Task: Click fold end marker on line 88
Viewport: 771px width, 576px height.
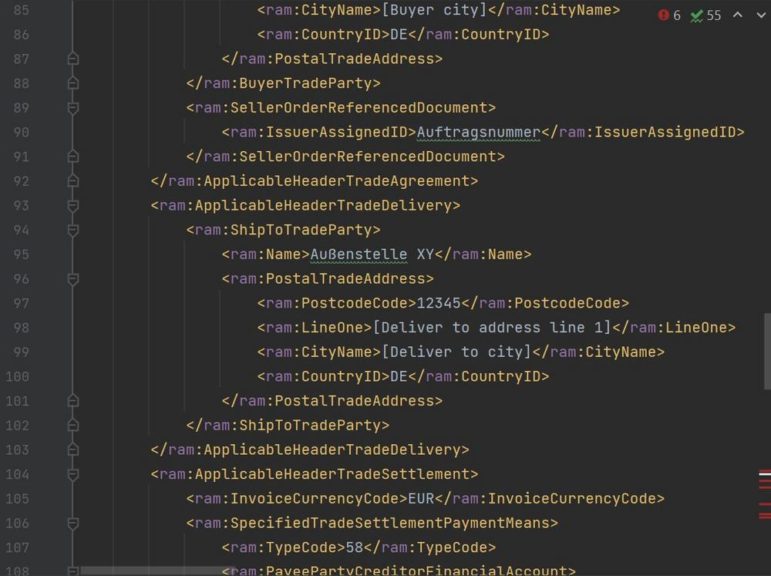Action: point(72,84)
